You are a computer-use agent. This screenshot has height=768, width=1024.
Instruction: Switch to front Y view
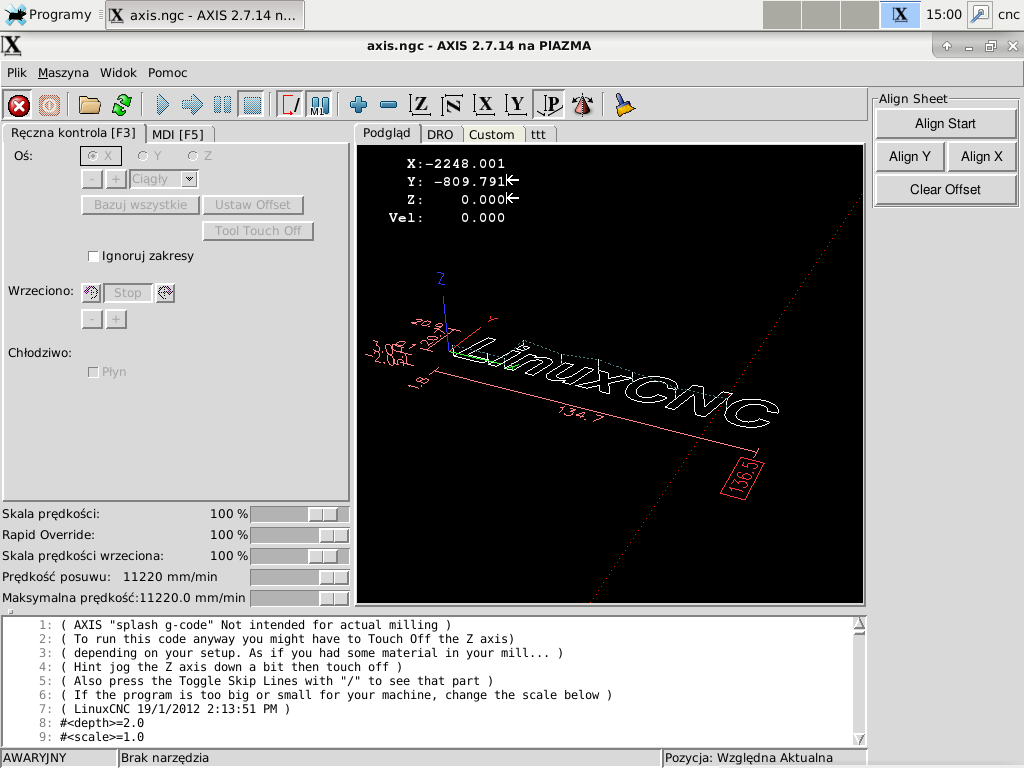(x=516, y=104)
